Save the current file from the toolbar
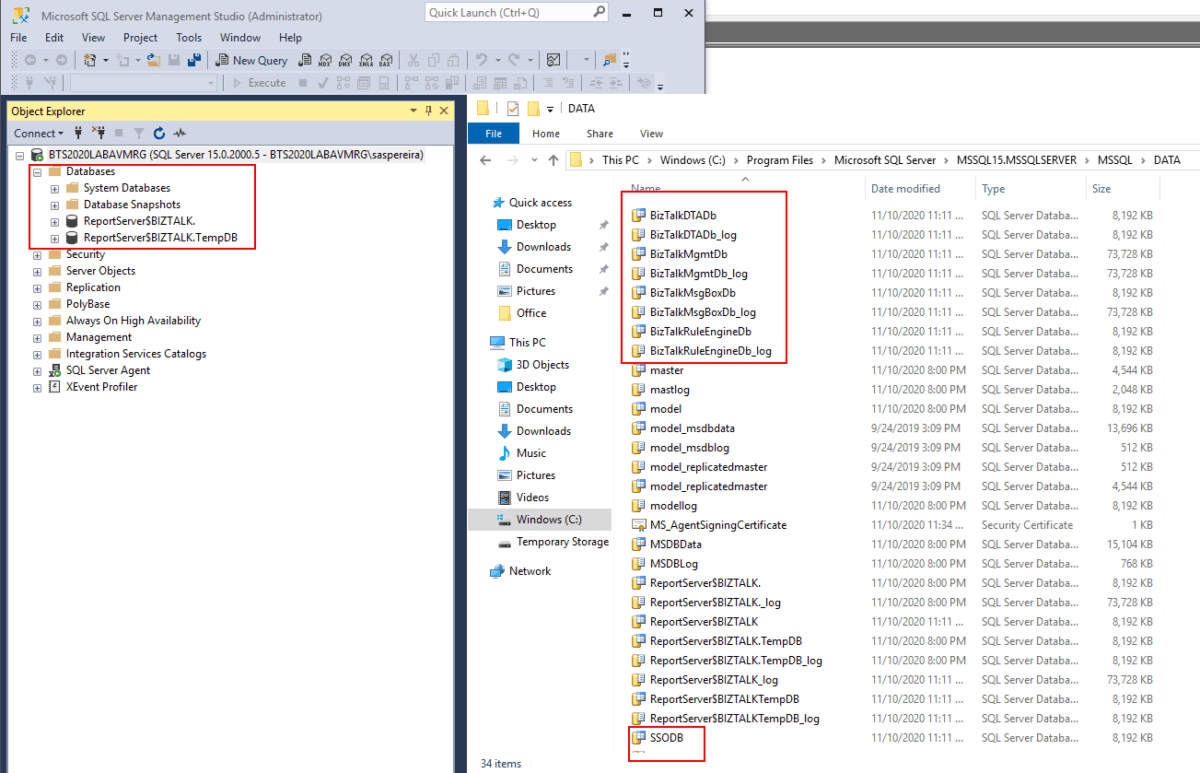Image resolution: width=1200 pixels, height=773 pixels. (x=172, y=59)
